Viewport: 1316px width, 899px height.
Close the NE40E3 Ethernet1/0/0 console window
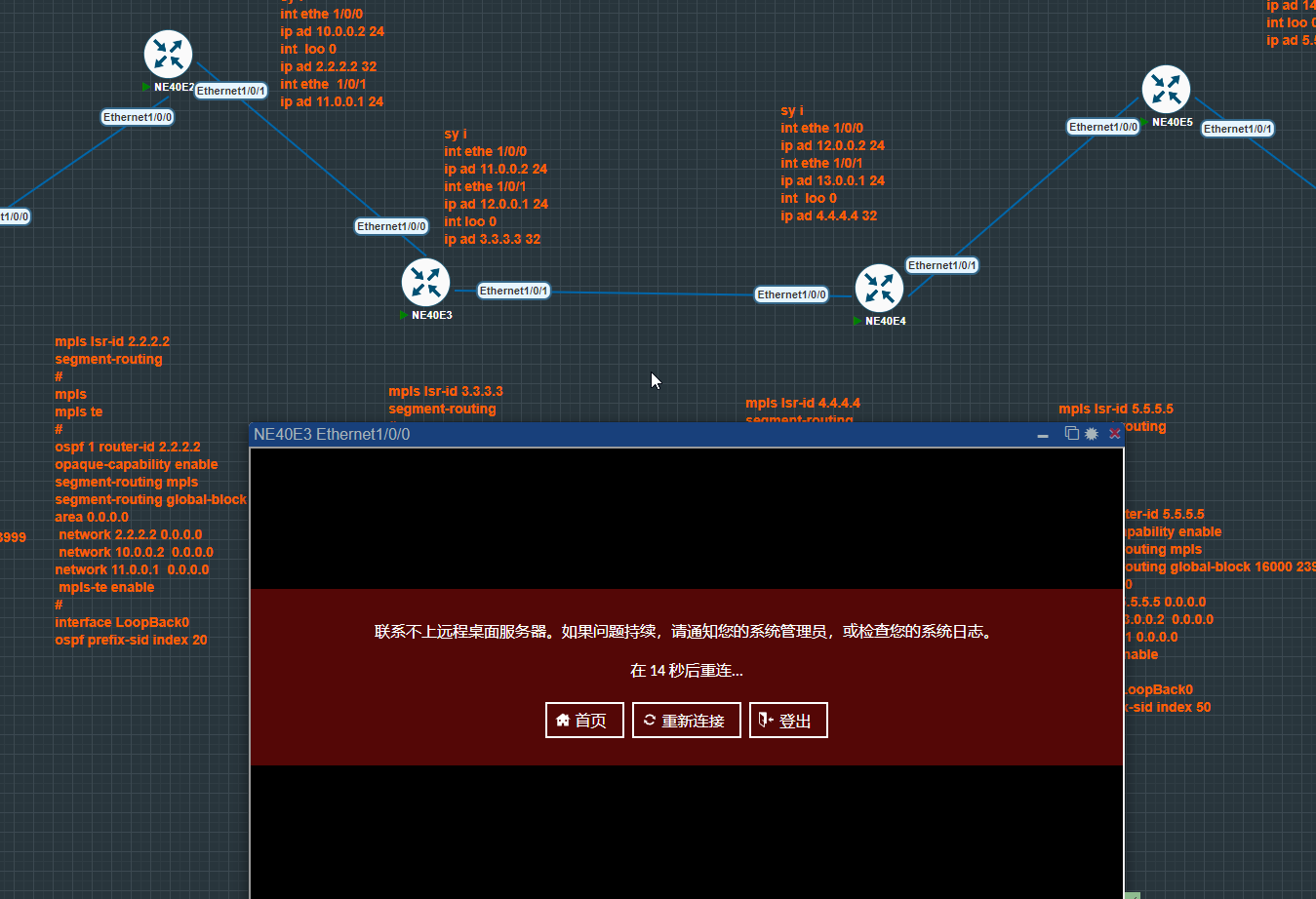pos(1114,434)
